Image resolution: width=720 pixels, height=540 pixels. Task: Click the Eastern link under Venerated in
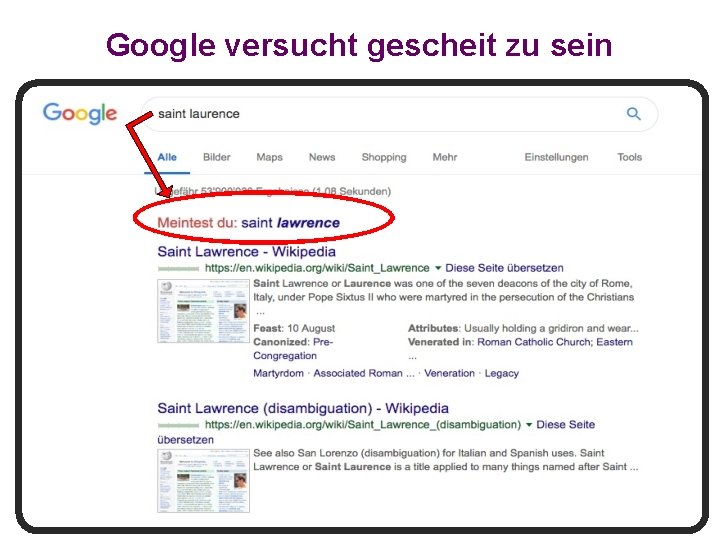pyautogui.click(x=614, y=342)
